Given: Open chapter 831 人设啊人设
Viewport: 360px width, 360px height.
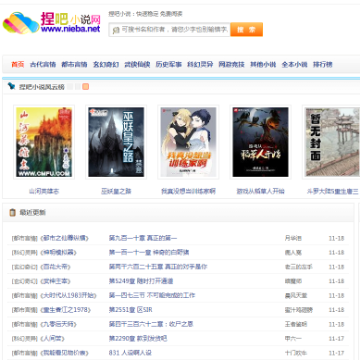Looking at the screenshot, I should pos(130,353).
